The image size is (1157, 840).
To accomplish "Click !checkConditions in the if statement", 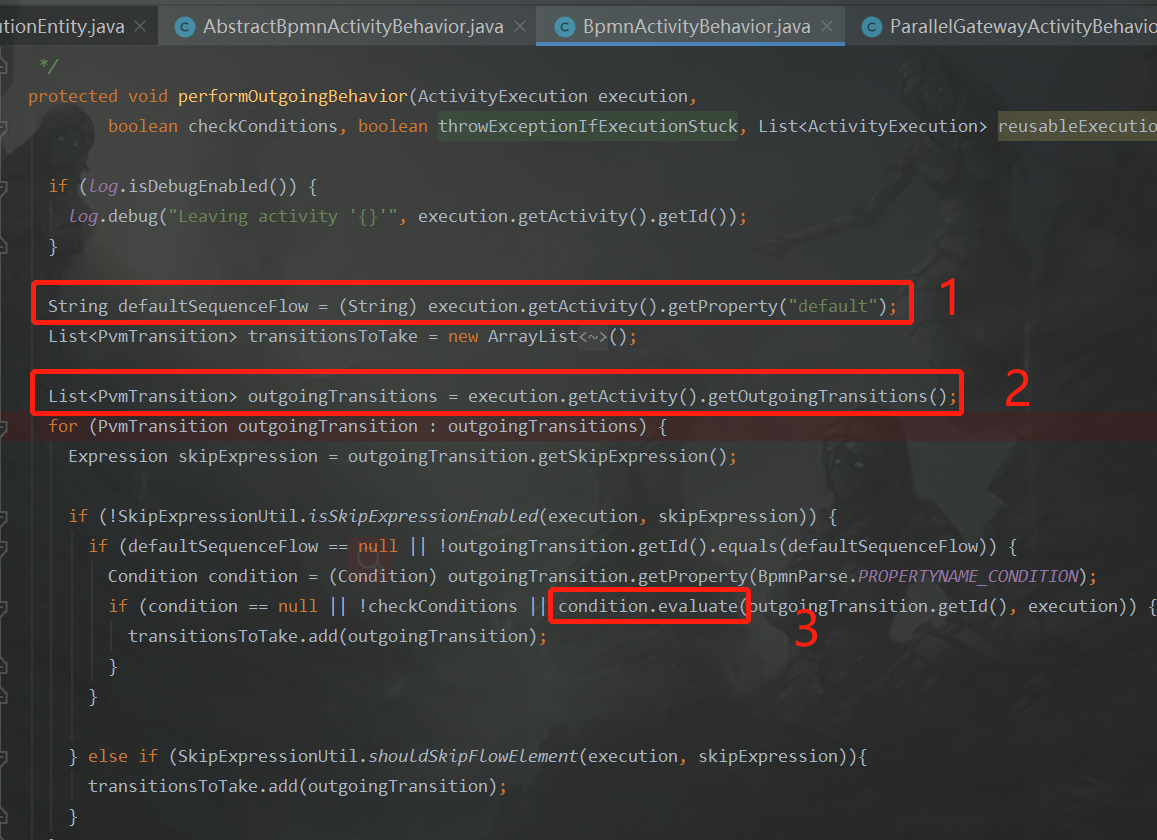I will (x=438, y=606).
